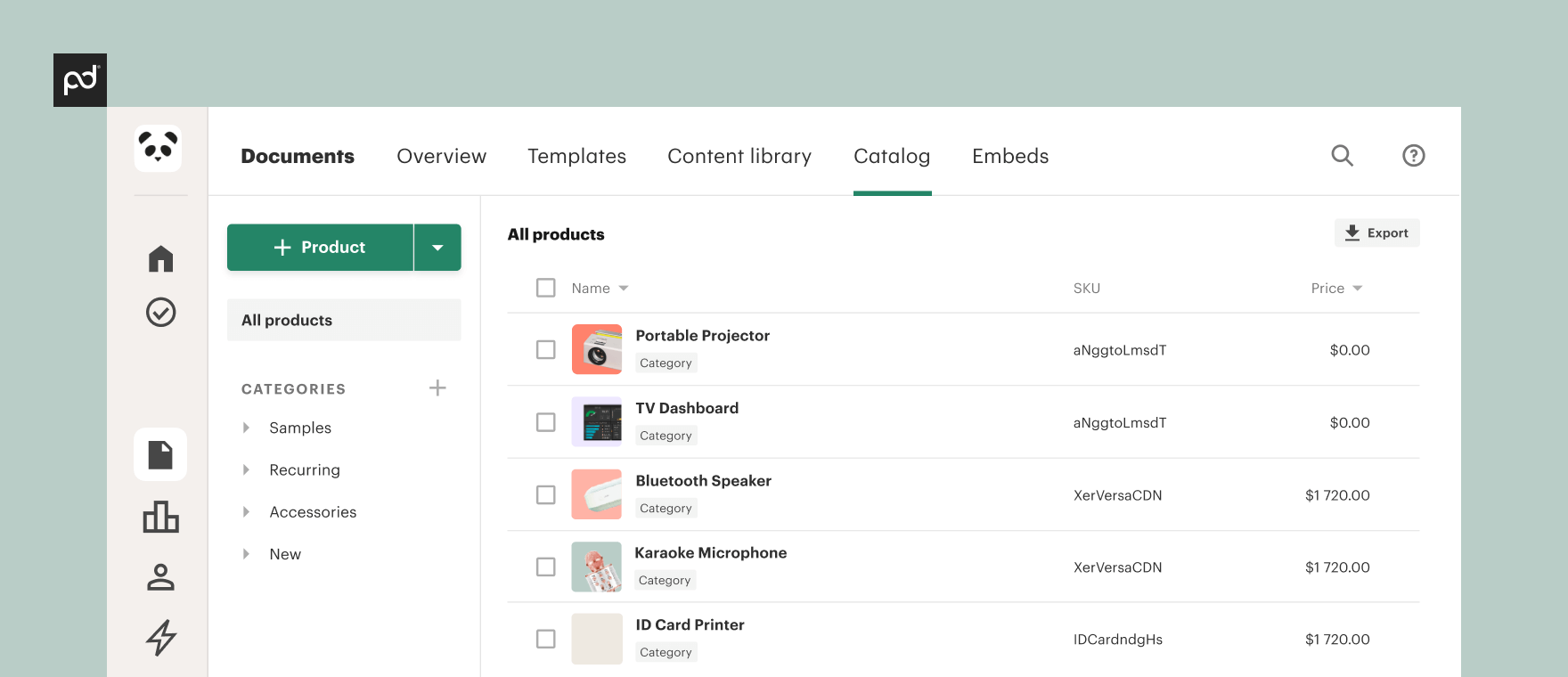Open the Documents page icon in sidebar
The image size is (1568, 677).
(160, 454)
